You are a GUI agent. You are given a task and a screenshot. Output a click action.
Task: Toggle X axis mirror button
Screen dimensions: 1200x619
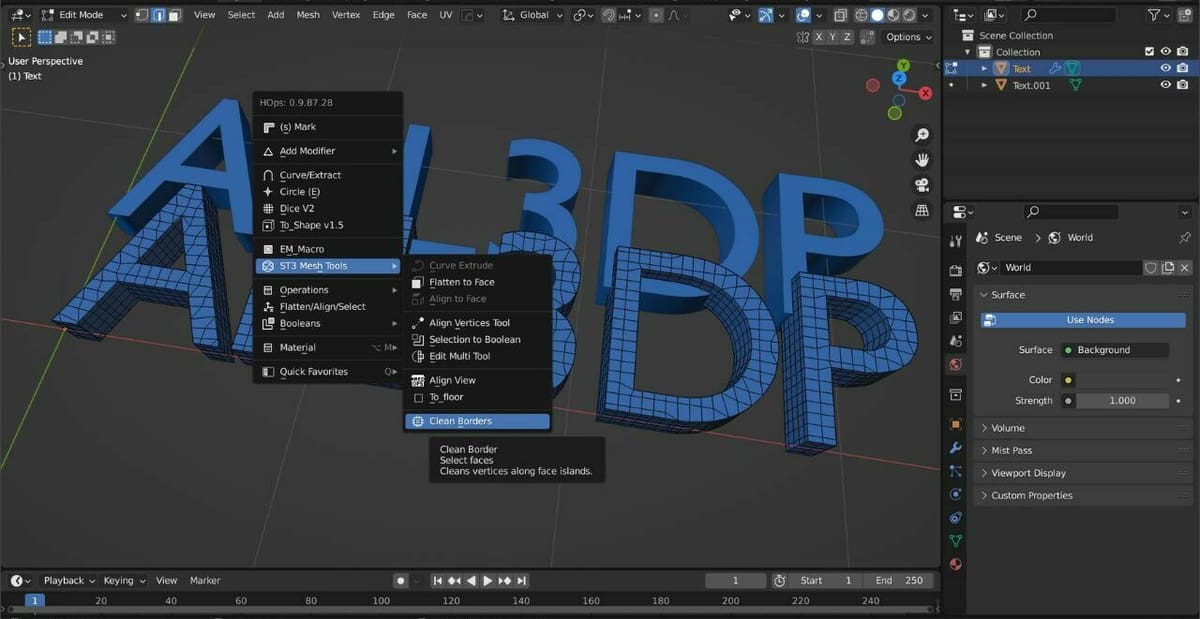819,37
